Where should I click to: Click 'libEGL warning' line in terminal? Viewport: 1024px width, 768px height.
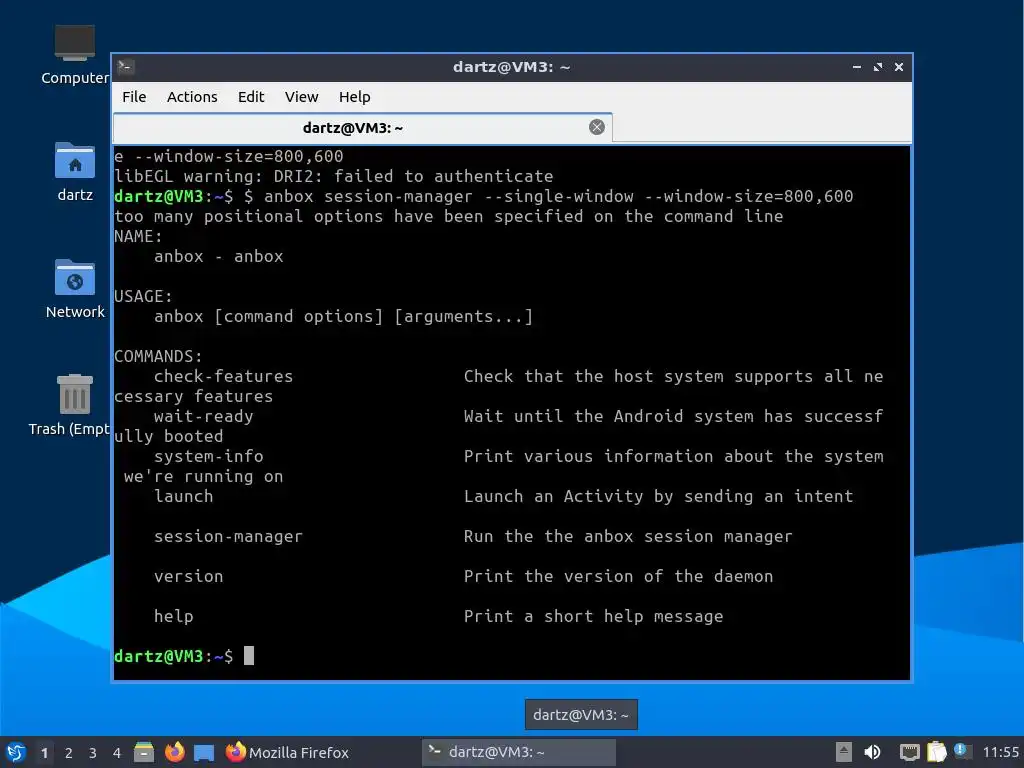click(333, 176)
